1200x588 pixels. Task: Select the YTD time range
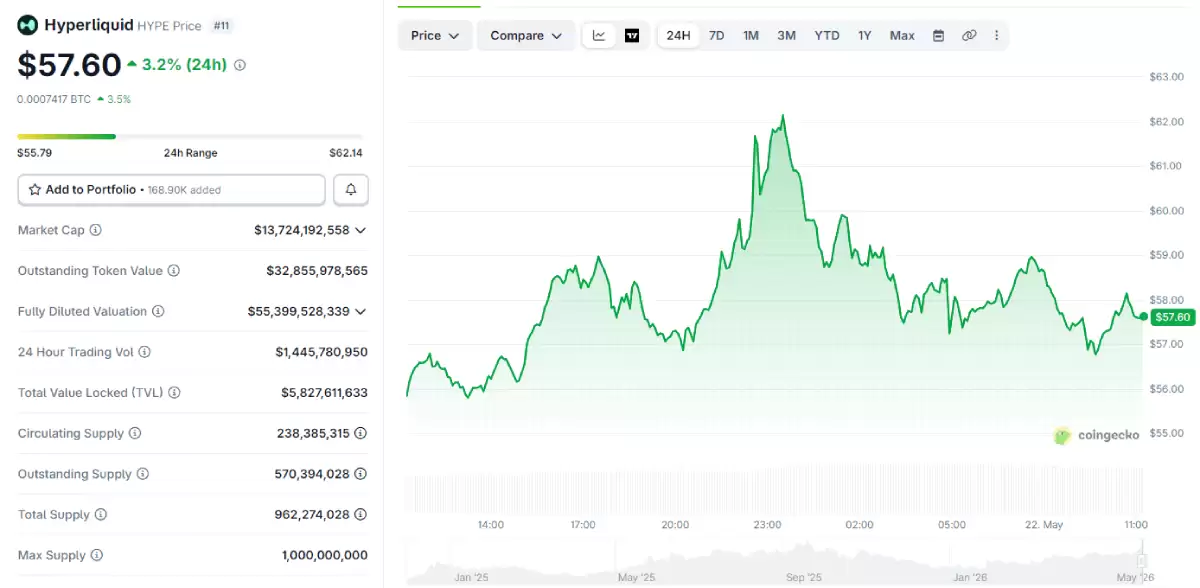coord(827,36)
